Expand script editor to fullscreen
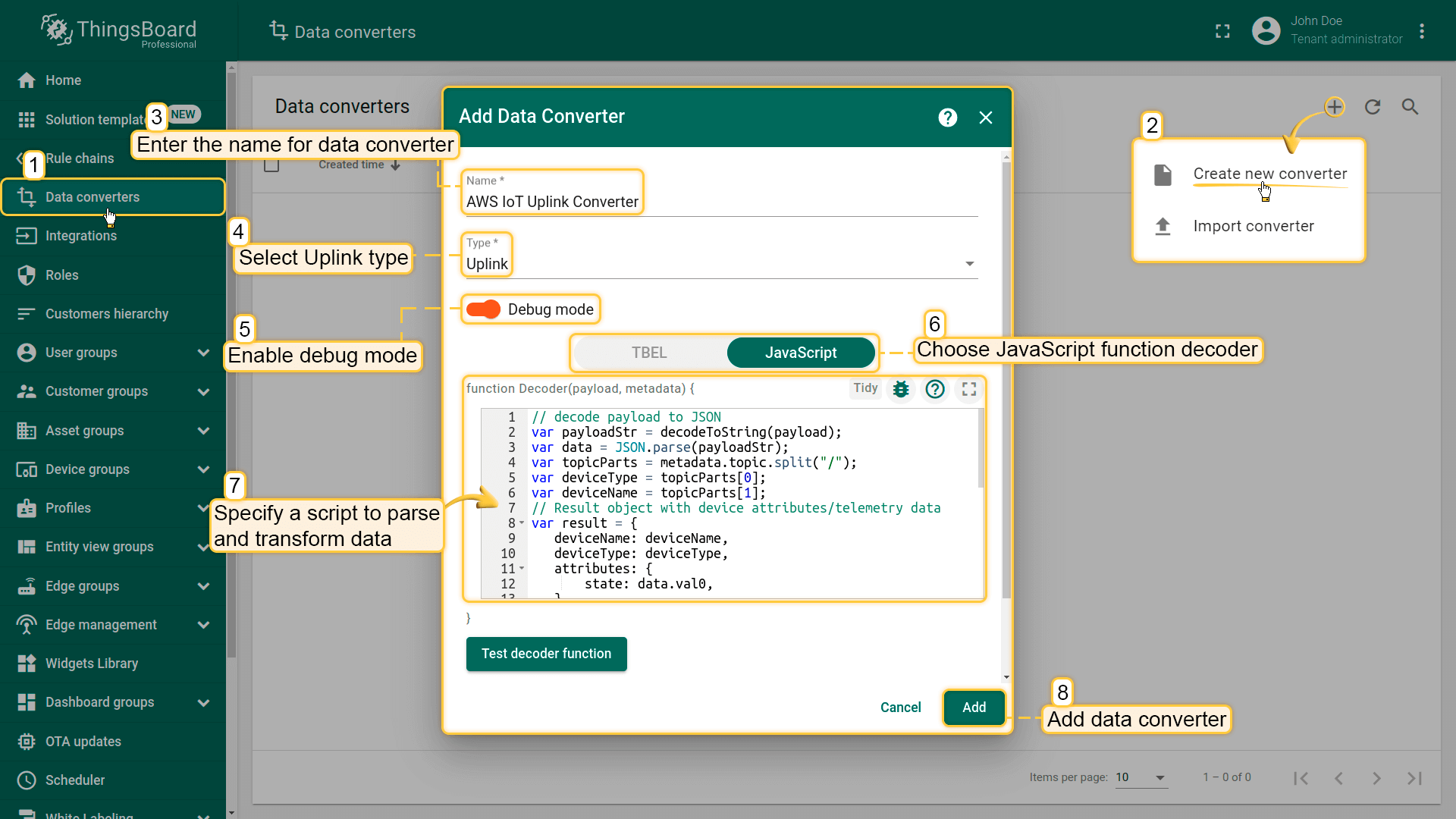This screenshot has height=819, width=1456. click(x=969, y=389)
